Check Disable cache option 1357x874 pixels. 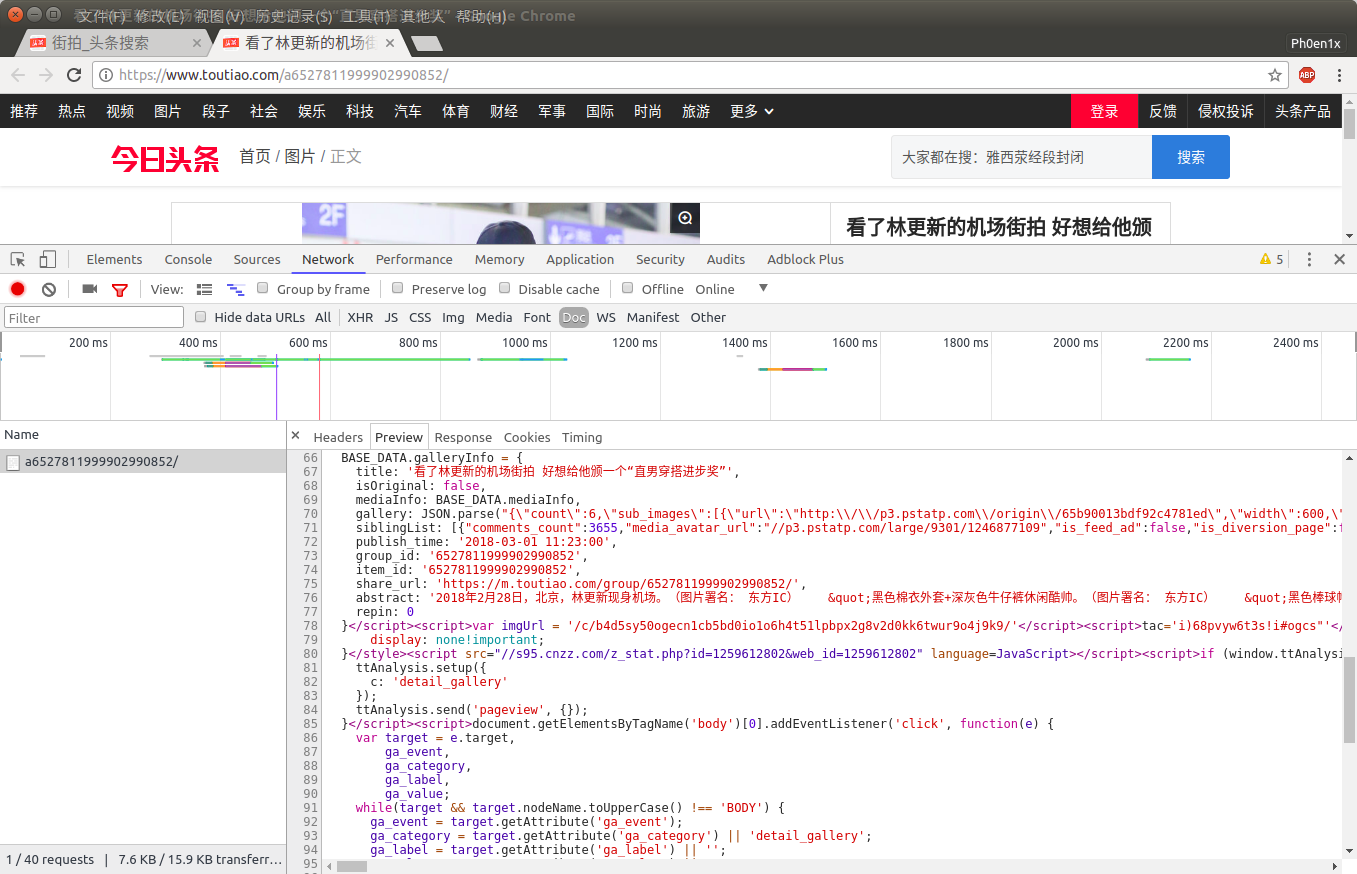pos(505,288)
